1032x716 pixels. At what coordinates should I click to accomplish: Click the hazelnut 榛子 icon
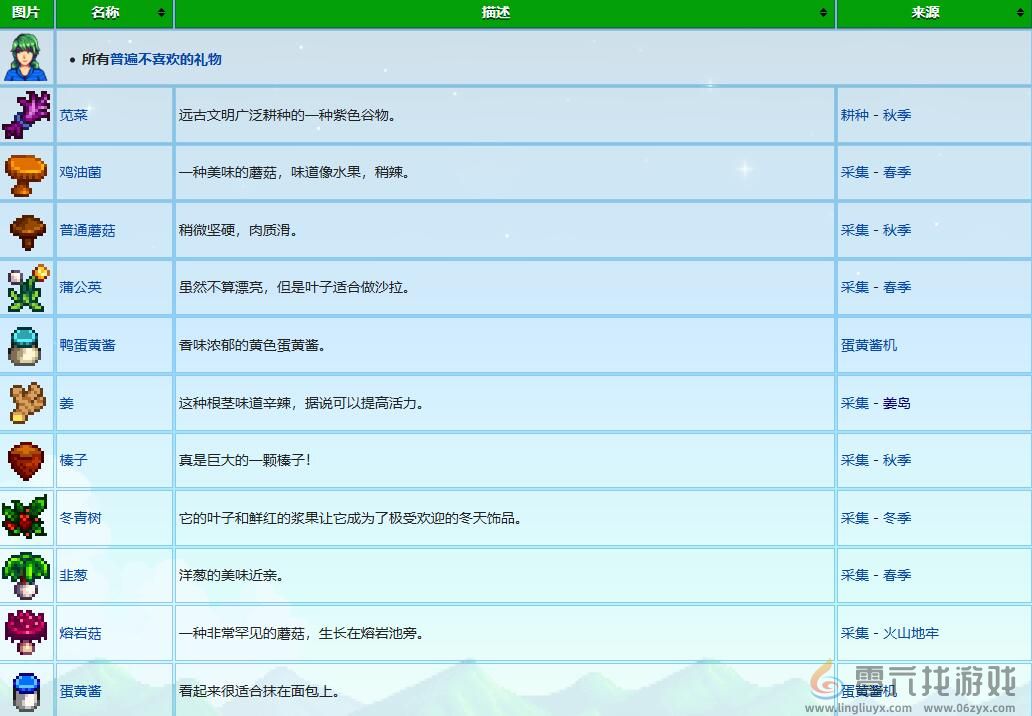point(26,460)
